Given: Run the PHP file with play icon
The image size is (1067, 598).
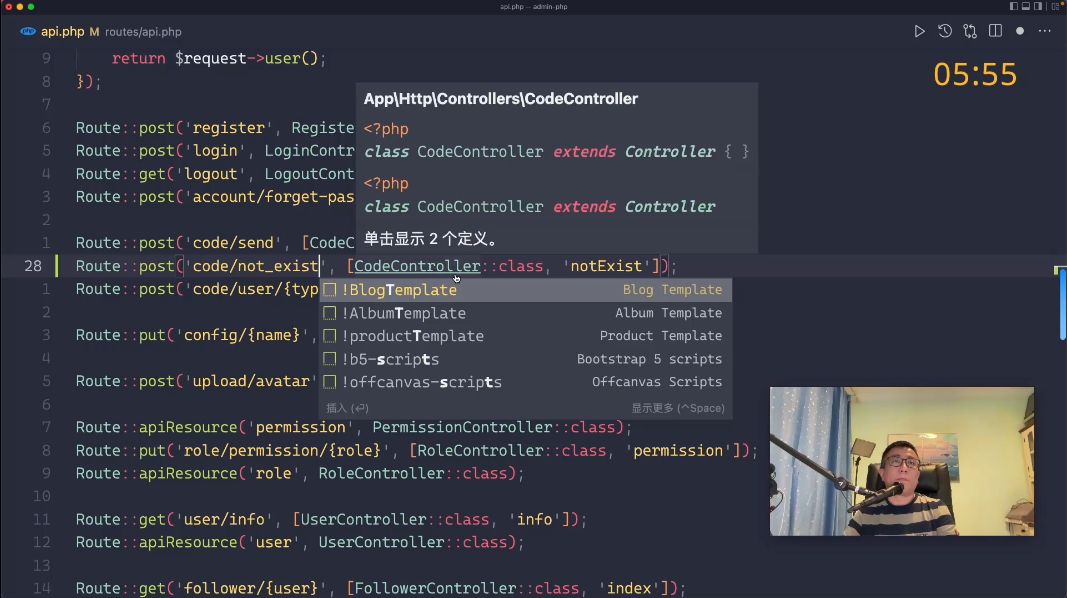Looking at the screenshot, I should tap(919, 31).
